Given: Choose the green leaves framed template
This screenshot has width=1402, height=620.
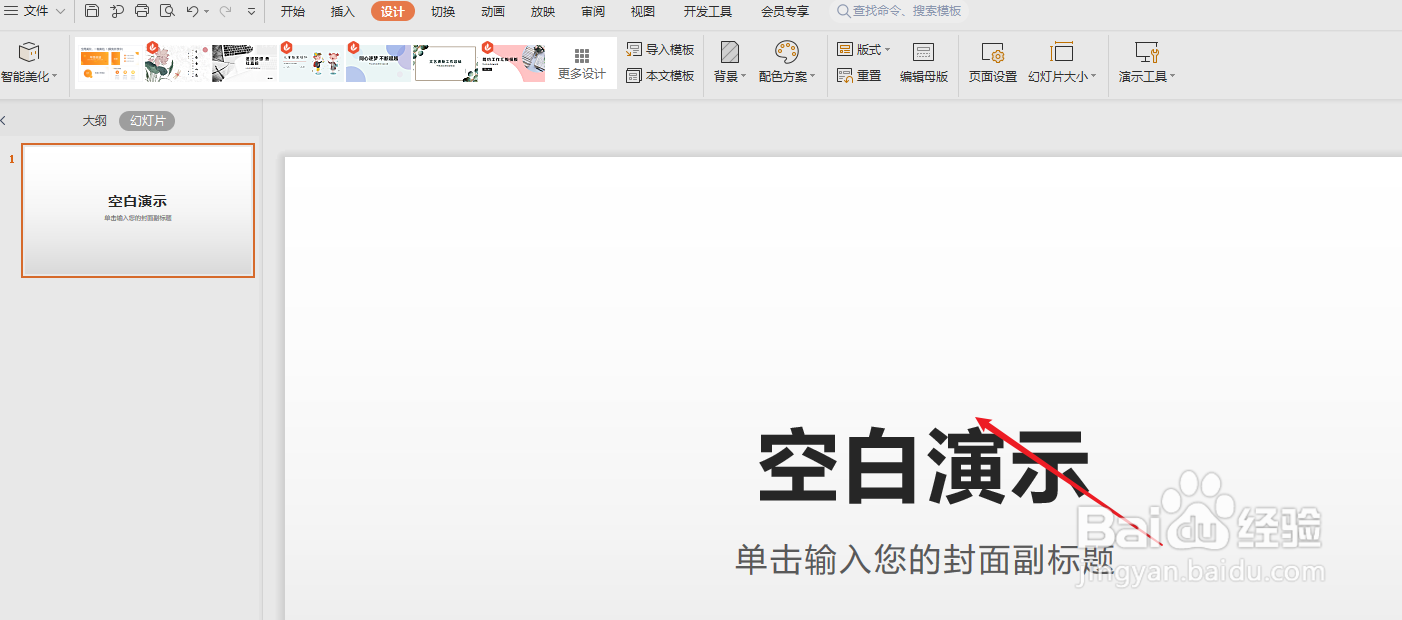Looking at the screenshot, I should point(445,63).
